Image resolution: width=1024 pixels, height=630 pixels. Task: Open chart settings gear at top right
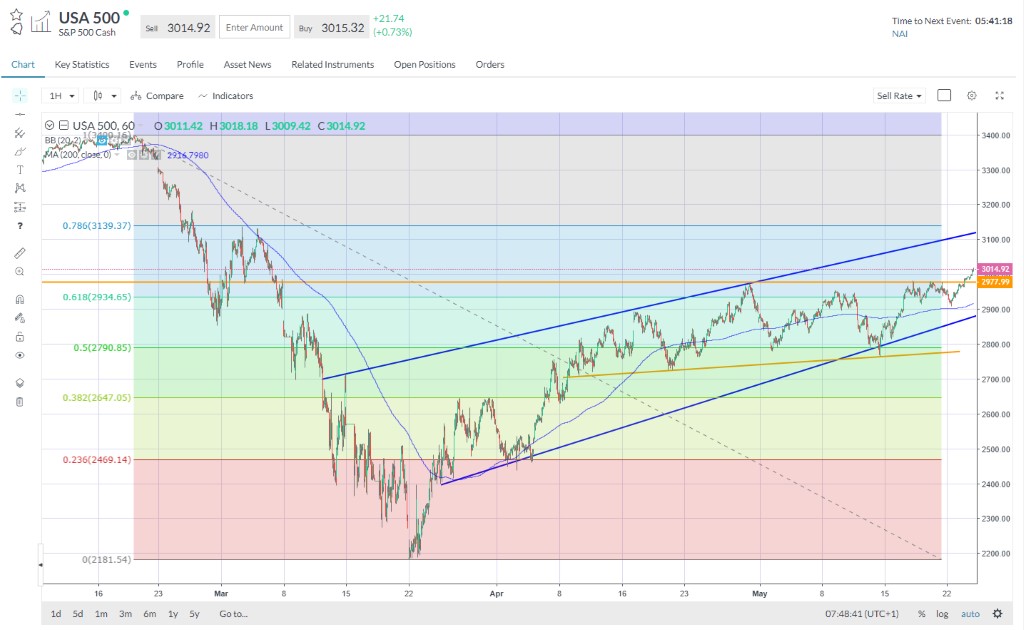[x=971, y=96]
